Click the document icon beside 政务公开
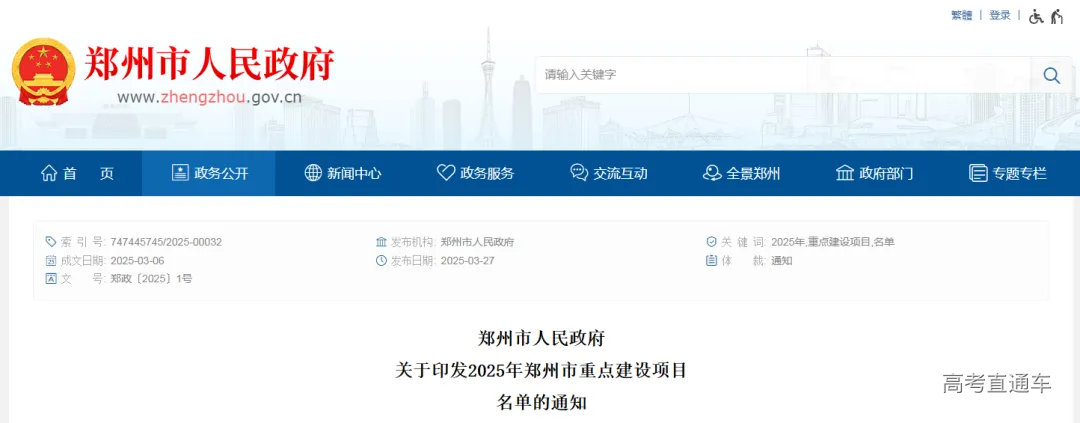 (180, 173)
